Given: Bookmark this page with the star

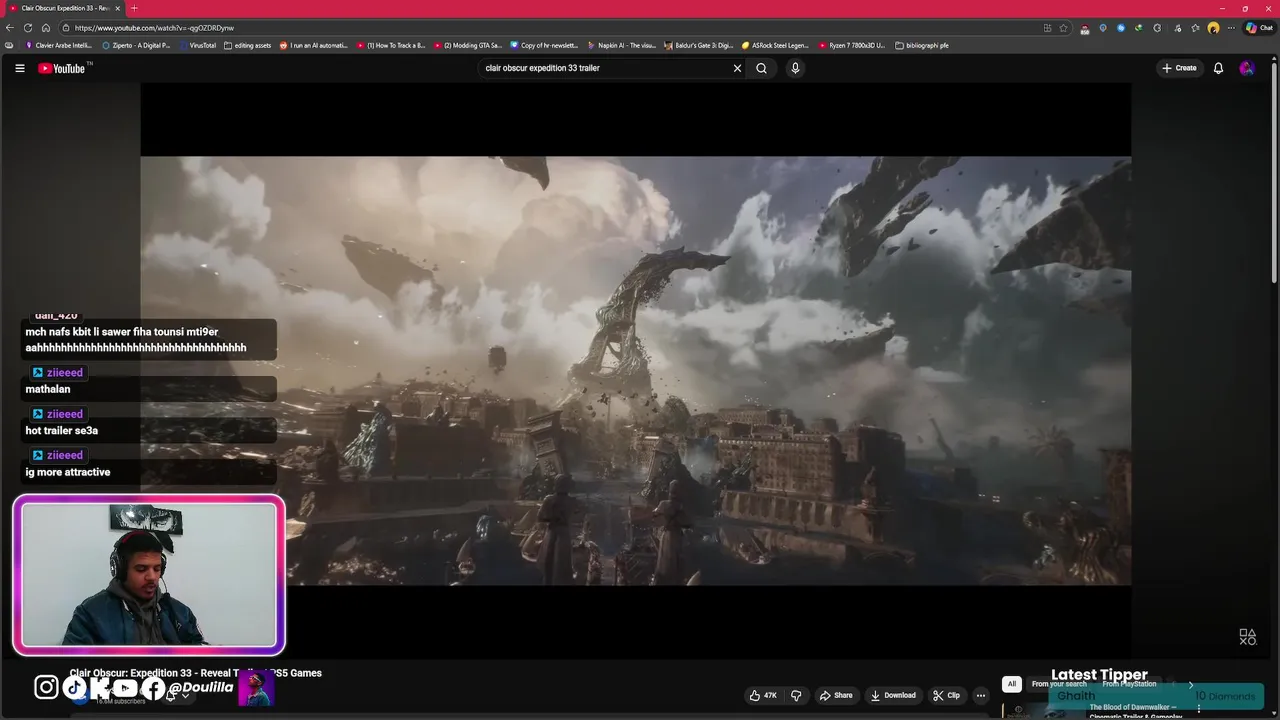Looking at the screenshot, I should [1063, 28].
